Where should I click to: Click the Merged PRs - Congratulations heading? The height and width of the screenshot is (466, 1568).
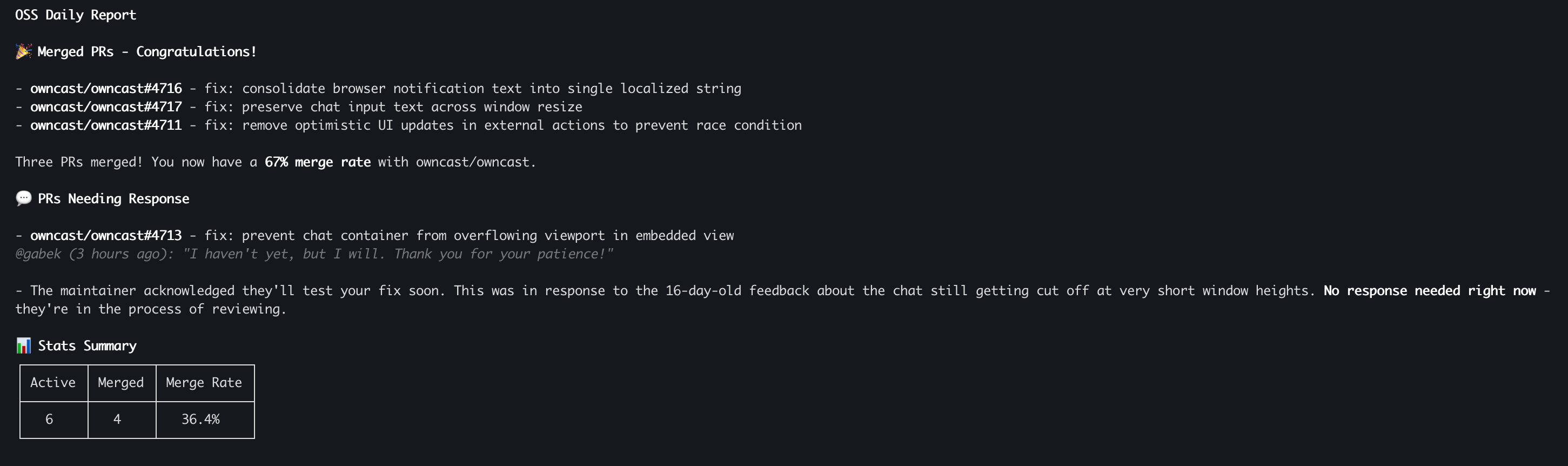point(146,52)
